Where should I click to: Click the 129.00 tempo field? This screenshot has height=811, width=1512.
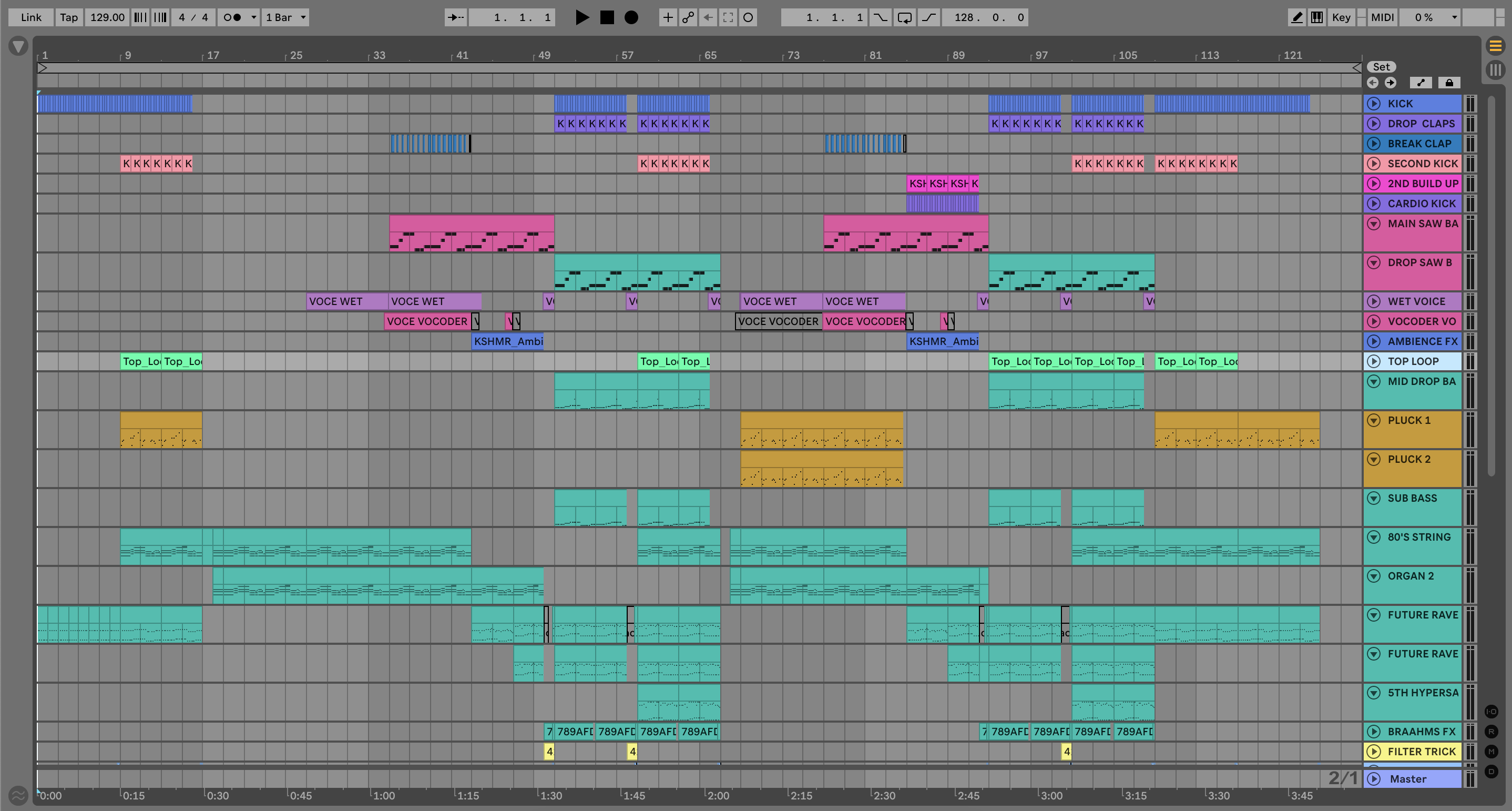pyautogui.click(x=107, y=17)
